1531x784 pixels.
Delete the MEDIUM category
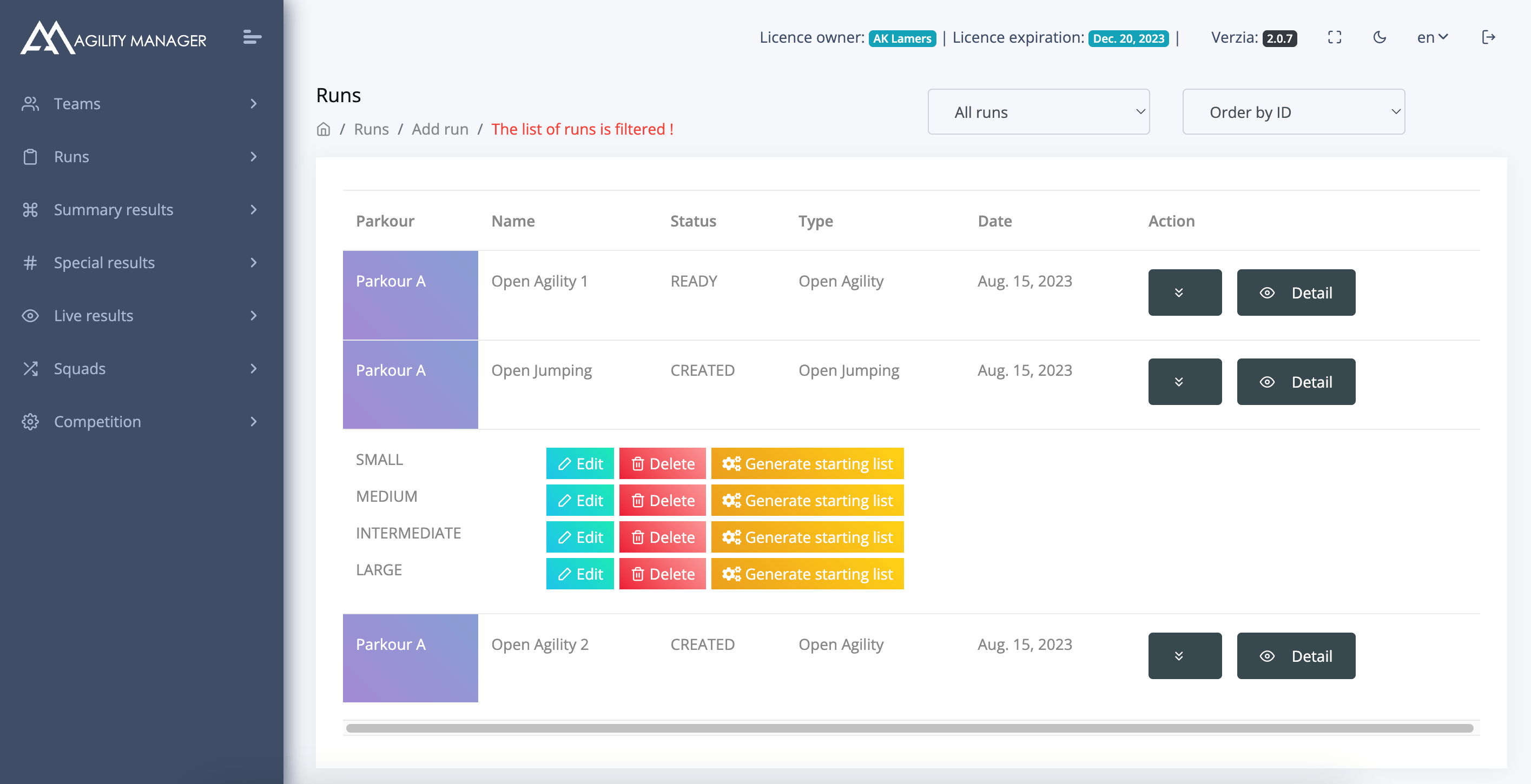pyautogui.click(x=662, y=500)
